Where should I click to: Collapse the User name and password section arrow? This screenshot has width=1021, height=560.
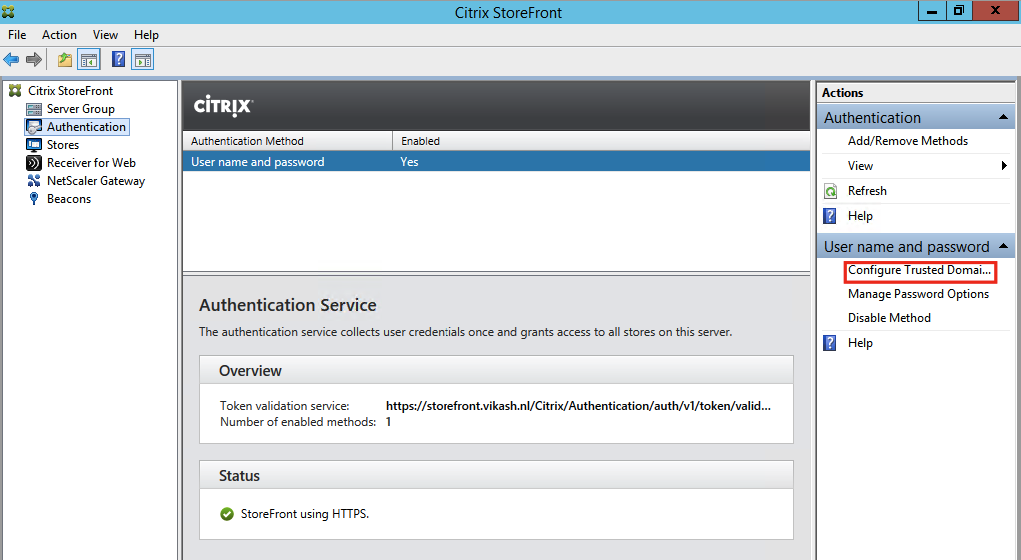point(1003,246)
